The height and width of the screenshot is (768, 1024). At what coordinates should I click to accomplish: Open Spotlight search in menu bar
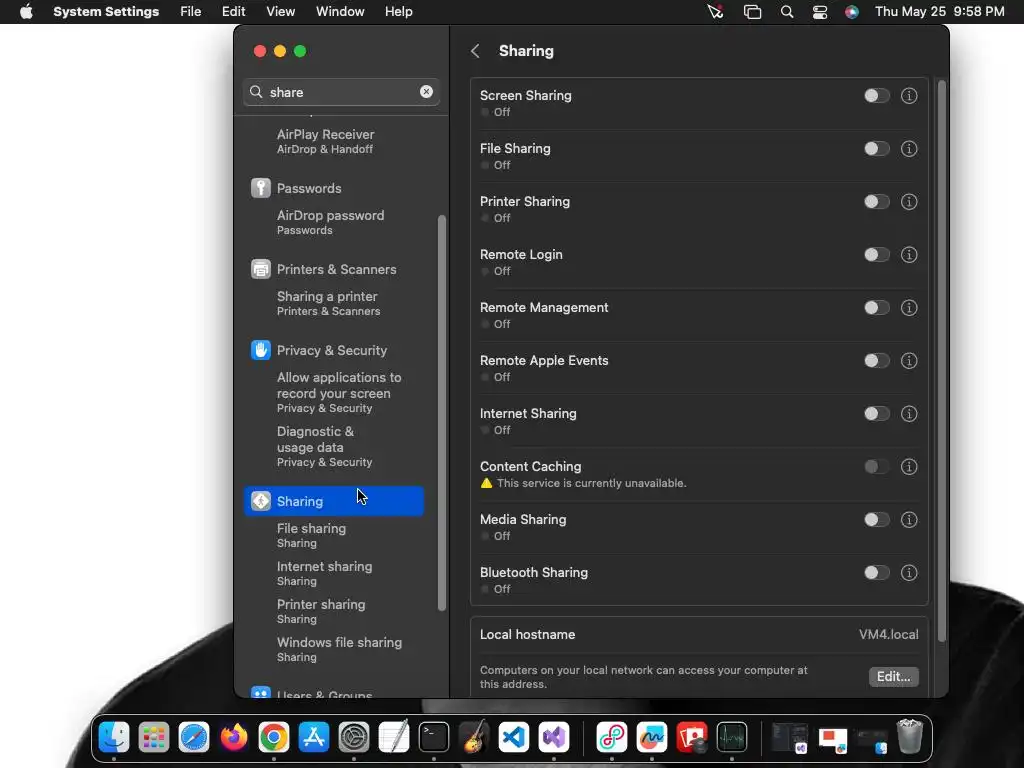pyautogui.click(x=787, y=12)
